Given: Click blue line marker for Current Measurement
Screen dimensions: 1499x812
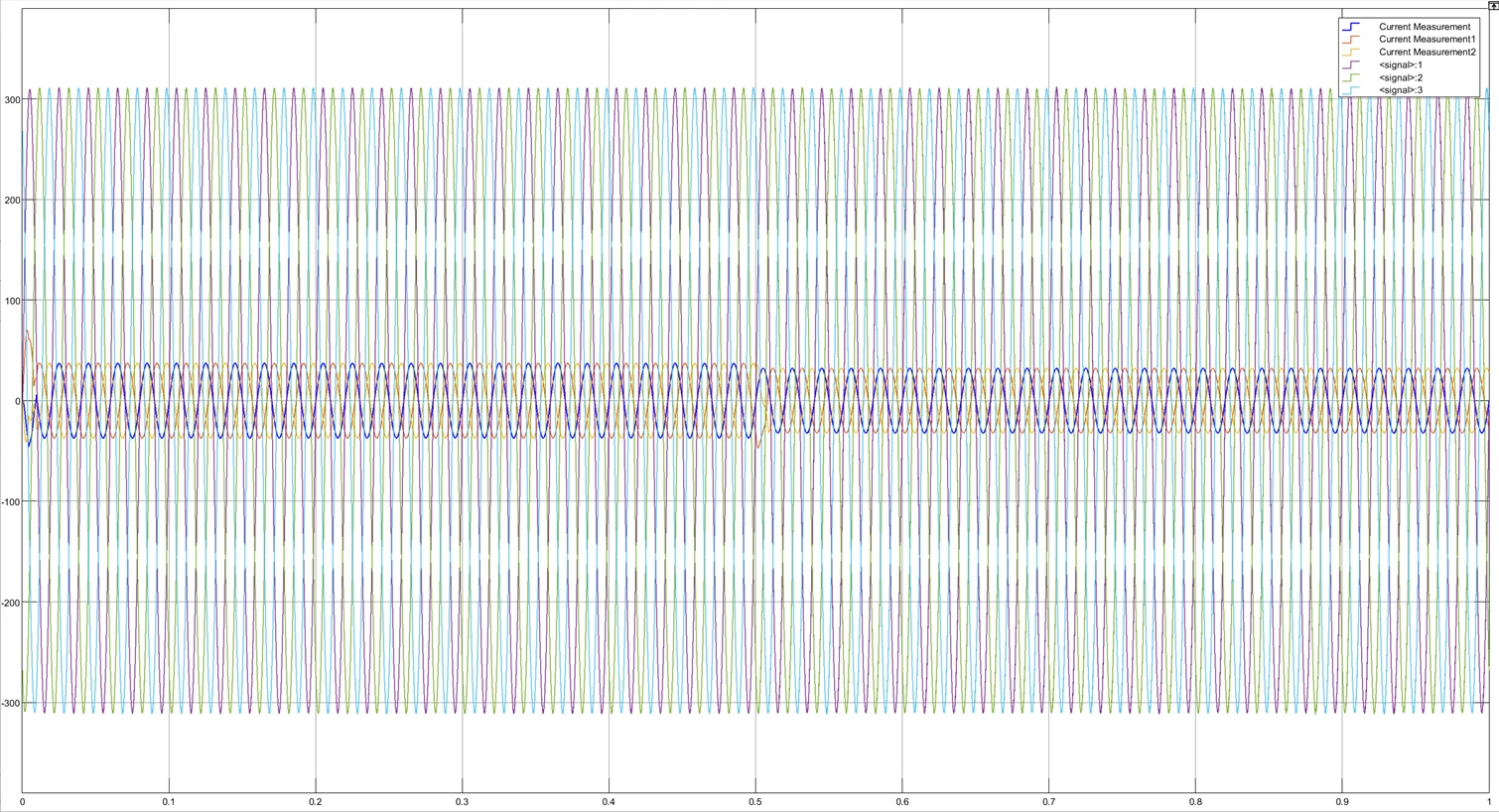Looking at the screenshot, I should click(x=1351, y=27).
